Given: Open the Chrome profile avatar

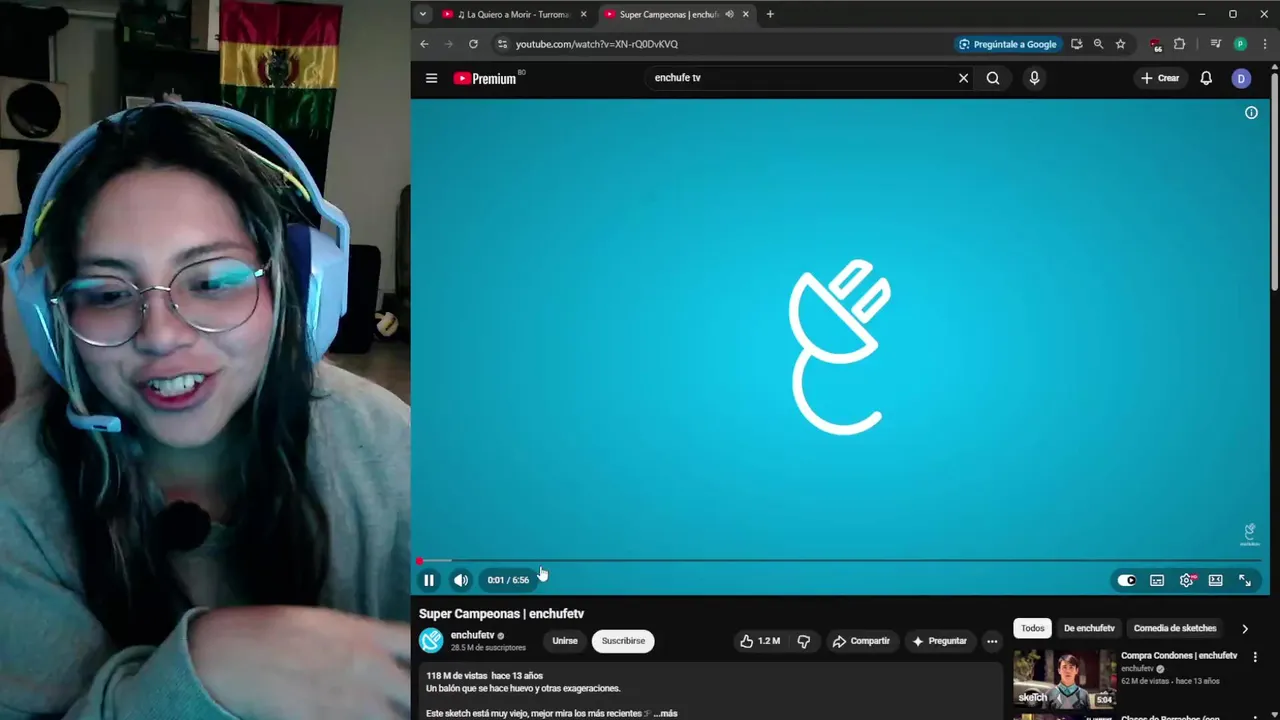Looking at the screenshot, I should (x=1240, y=44).
